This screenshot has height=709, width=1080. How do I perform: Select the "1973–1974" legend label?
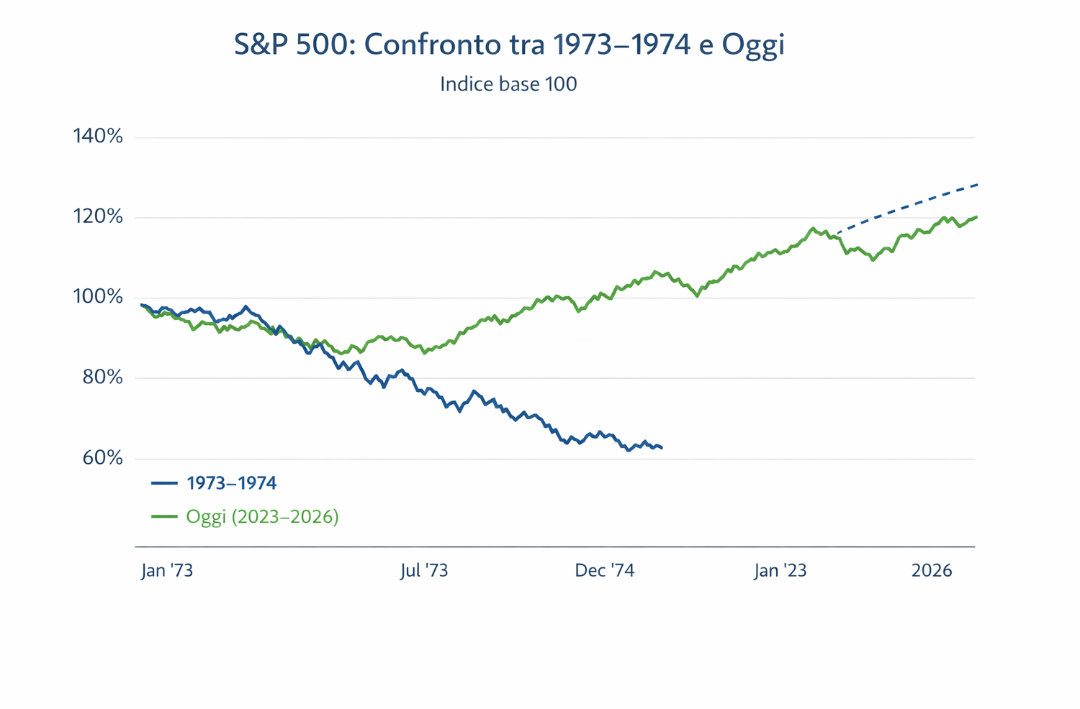[x=231, y=482]
